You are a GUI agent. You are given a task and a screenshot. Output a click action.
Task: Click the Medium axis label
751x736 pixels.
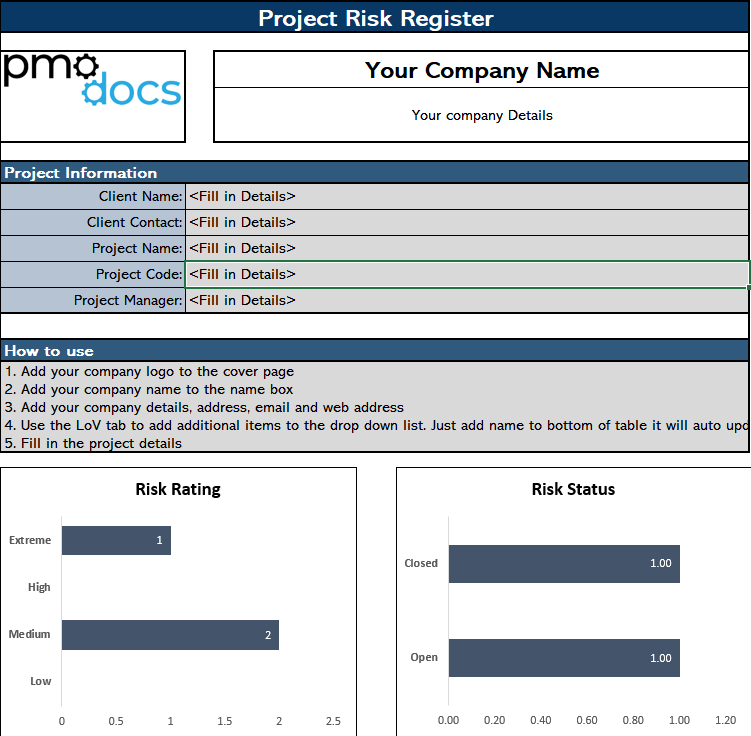pyautogui.click(x=29, y=634)
